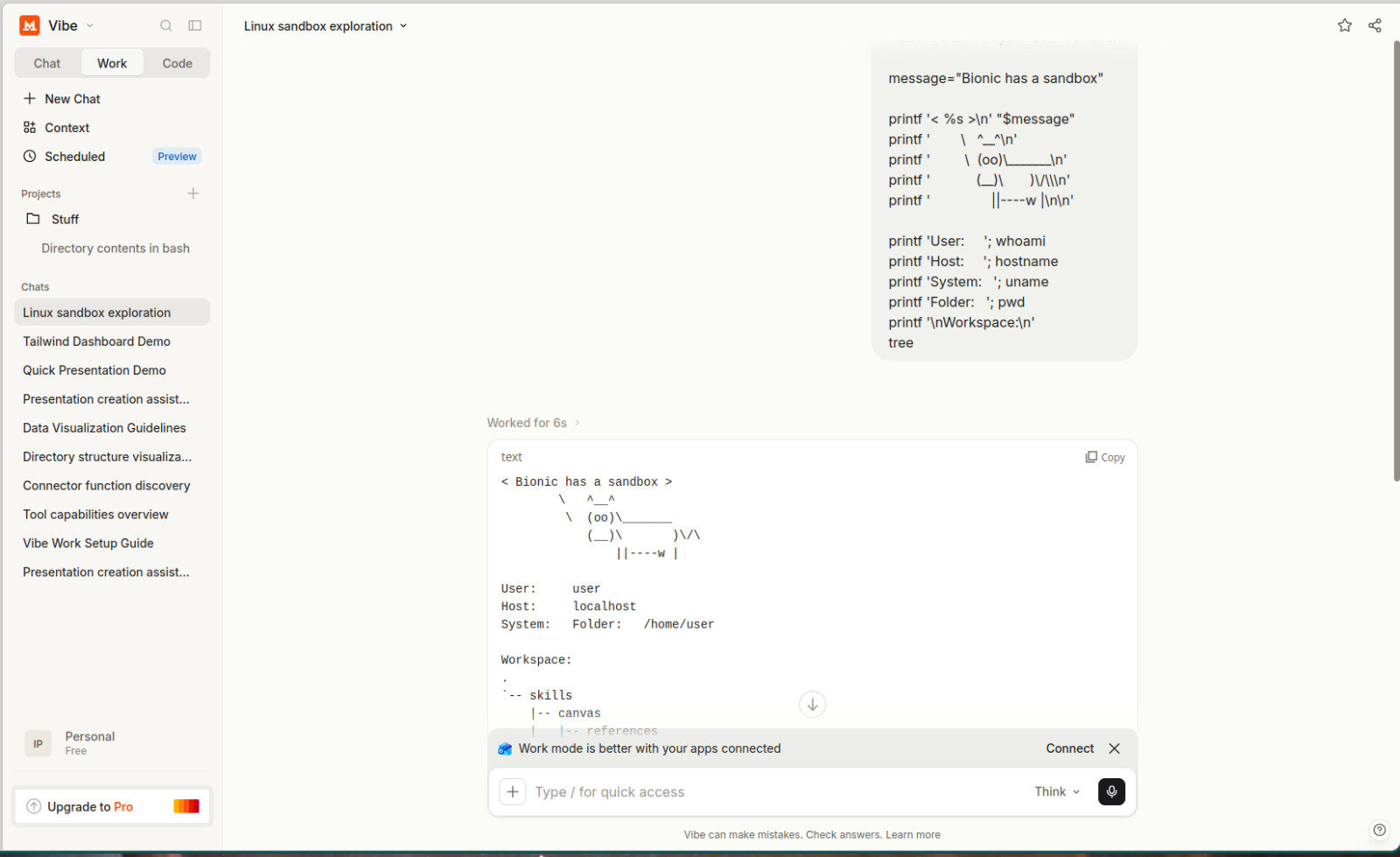
Task: Open the Personal Free account menu
Action: pos(112,743)
